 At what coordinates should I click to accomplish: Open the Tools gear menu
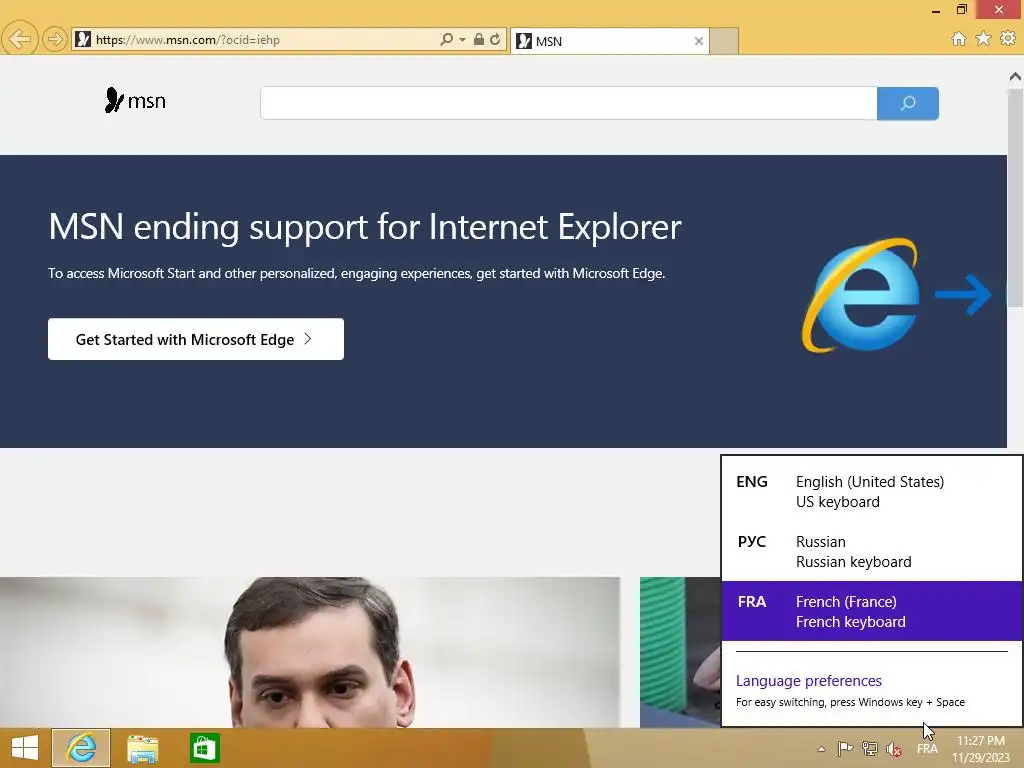point(1008,39)
